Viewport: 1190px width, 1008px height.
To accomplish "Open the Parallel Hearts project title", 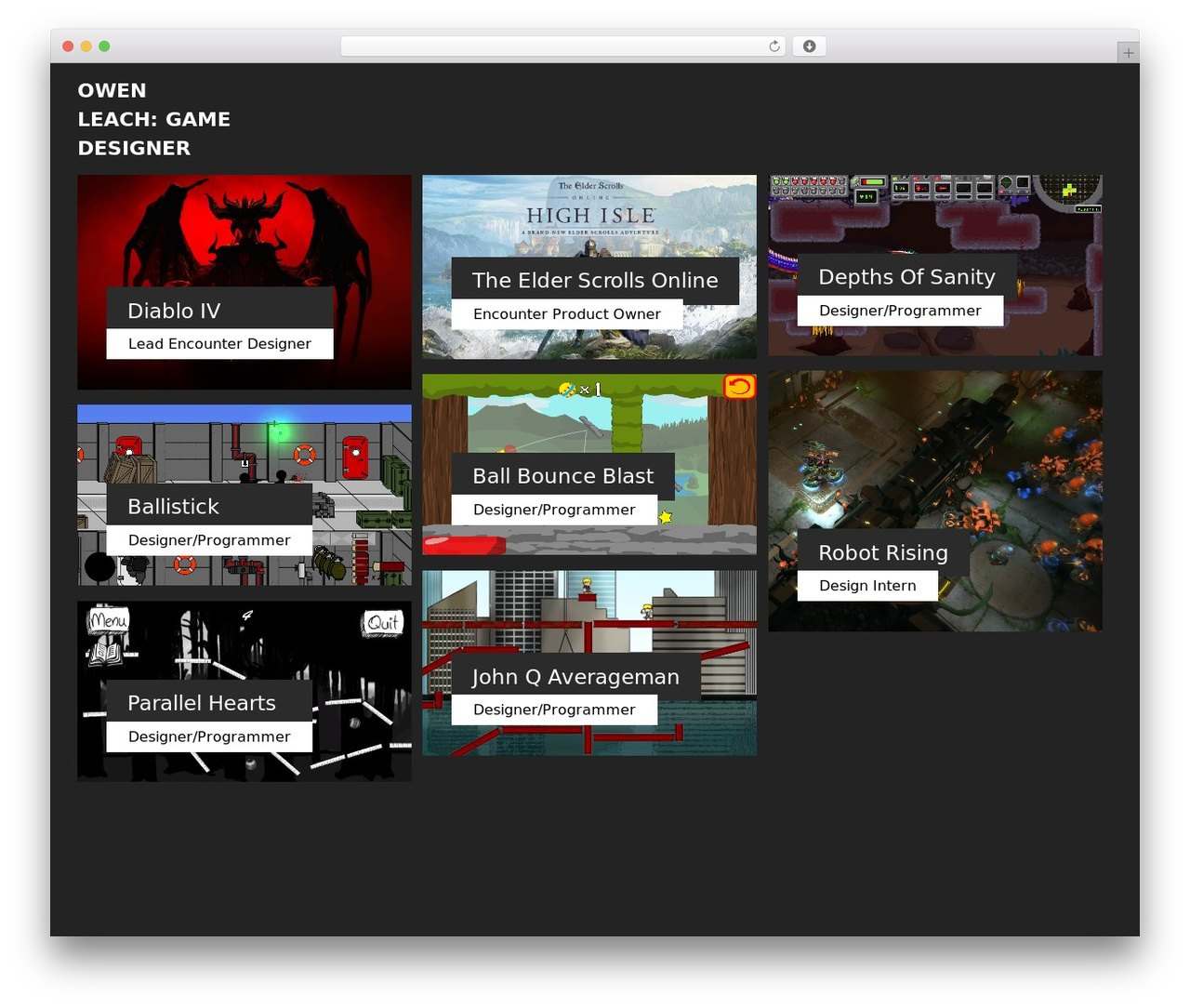I will [x=202, y=702].
